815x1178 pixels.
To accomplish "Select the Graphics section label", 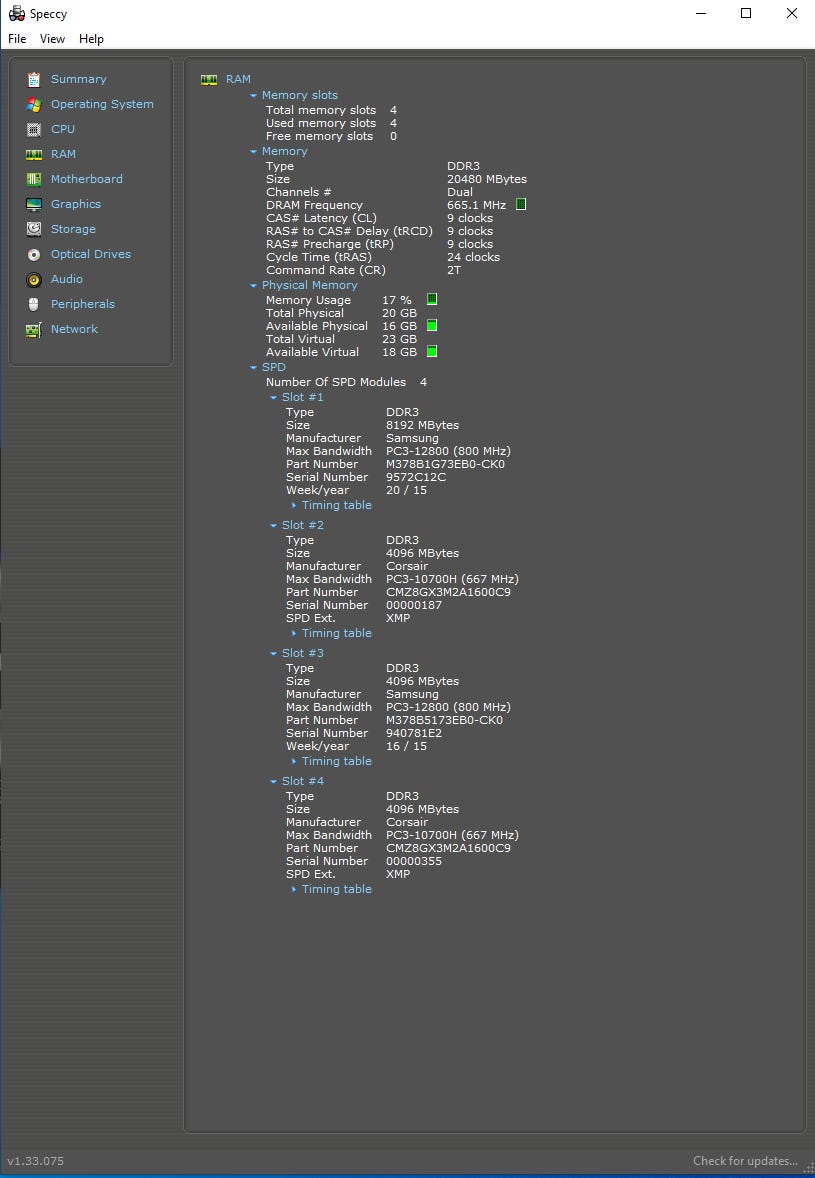I will (76, 204).
